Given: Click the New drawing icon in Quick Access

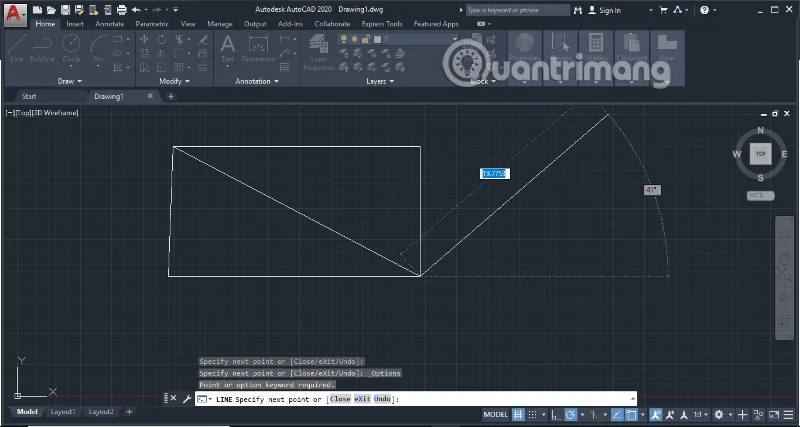Looking at the screenshot, I should pyautogui.click(x=38, y=10).
